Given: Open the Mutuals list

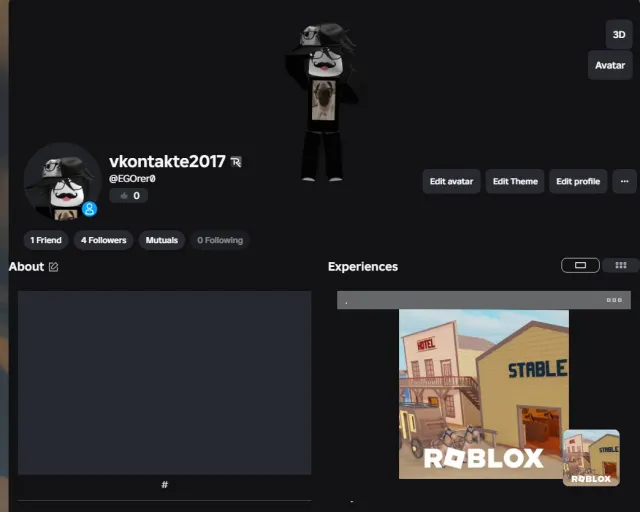Looking at the screenshot, I should tap(162, 240).
